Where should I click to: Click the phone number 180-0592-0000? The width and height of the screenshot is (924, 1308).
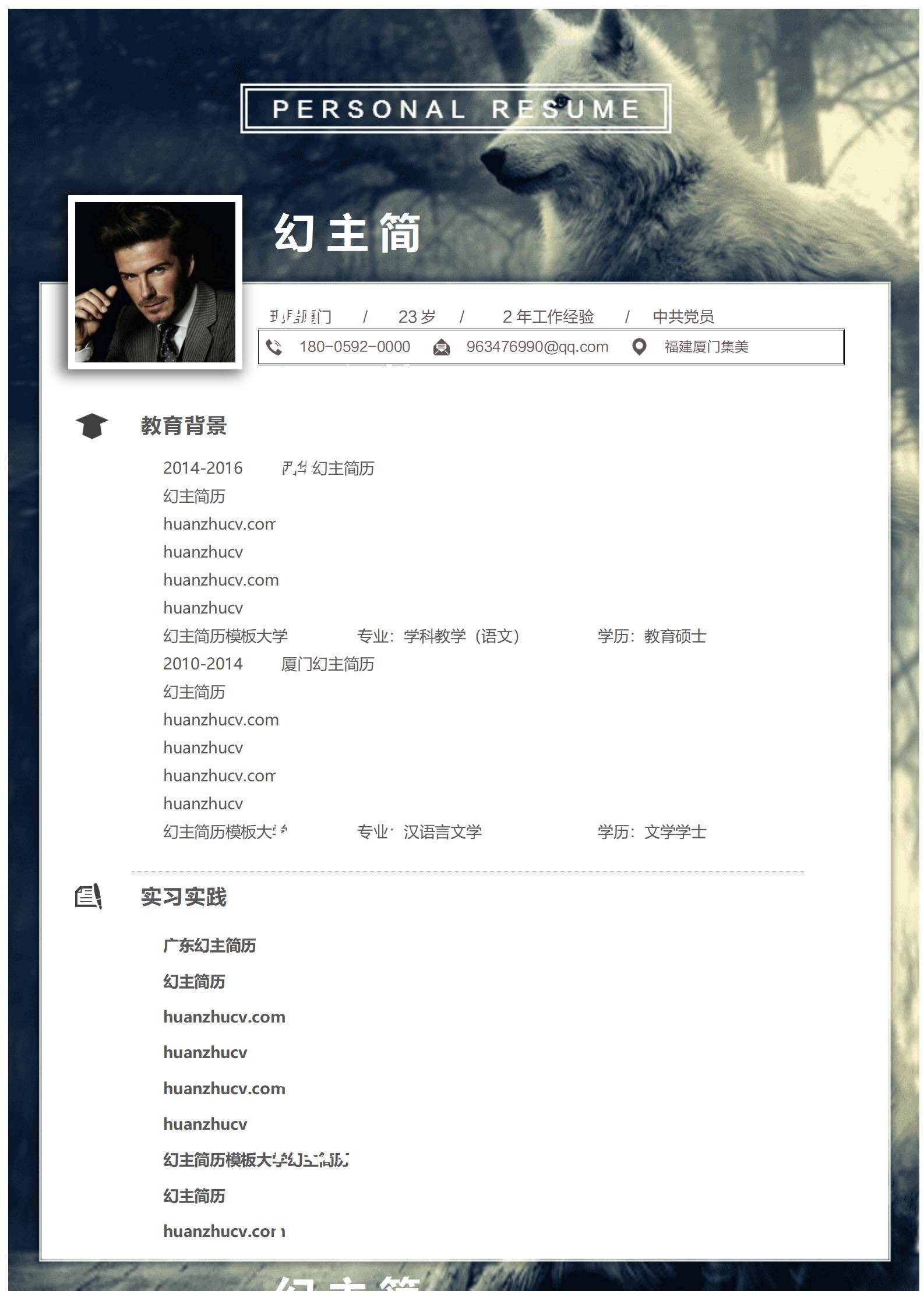pyautogui.click(x=354, y=347)
